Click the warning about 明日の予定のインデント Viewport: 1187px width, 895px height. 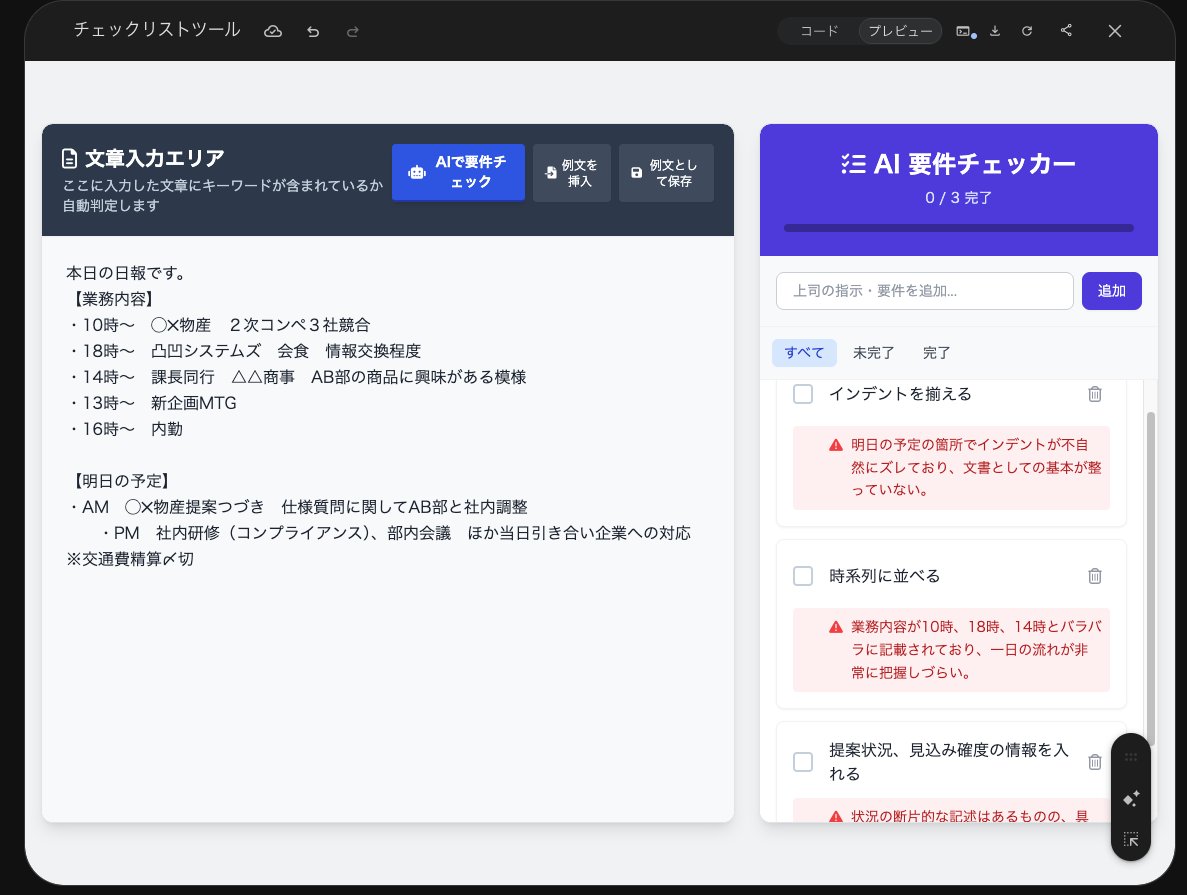952,467
